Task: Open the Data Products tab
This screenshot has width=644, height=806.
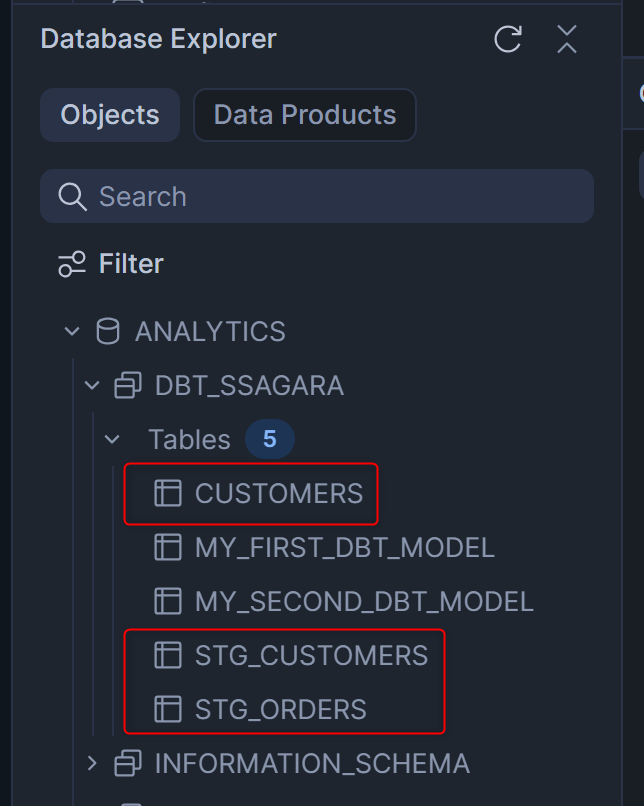Action: coord(304,115)
